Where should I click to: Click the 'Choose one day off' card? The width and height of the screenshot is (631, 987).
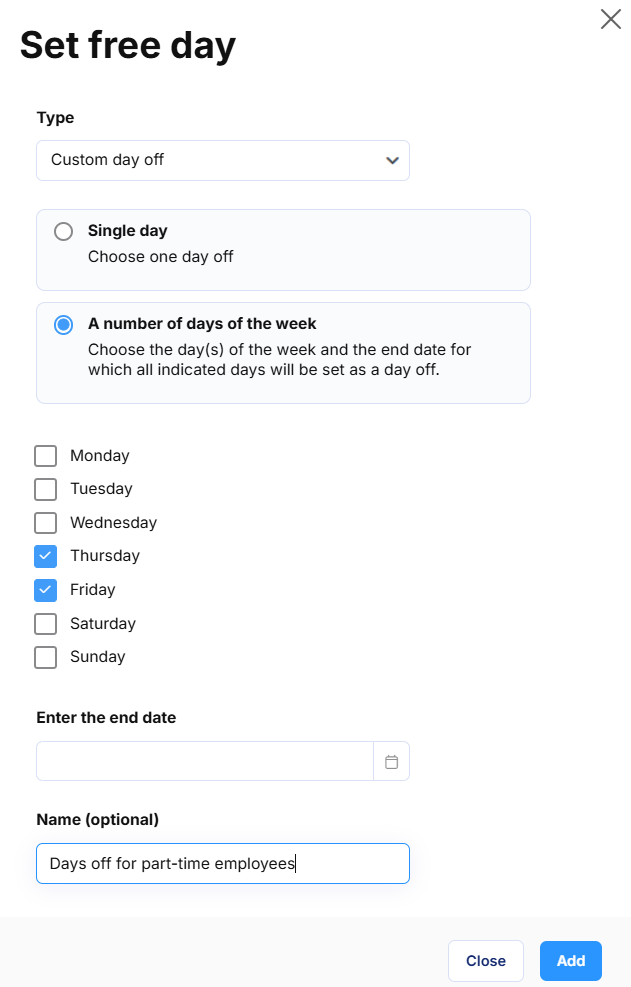[x=283, y=250]
